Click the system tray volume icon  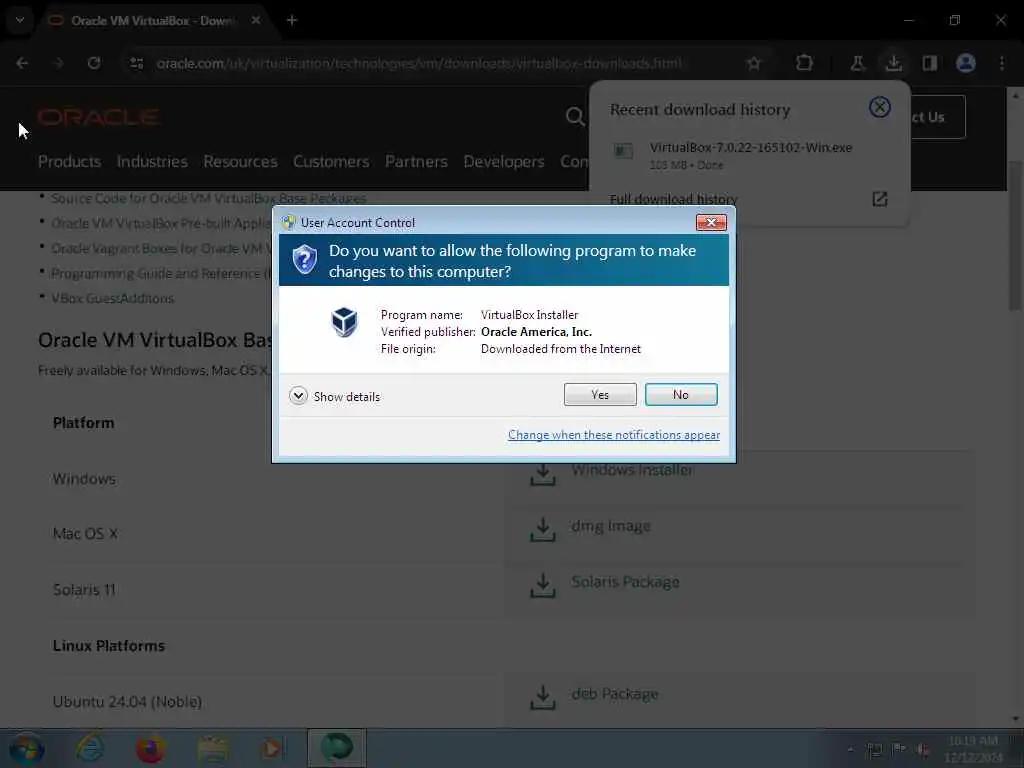[x=923, y=749]
